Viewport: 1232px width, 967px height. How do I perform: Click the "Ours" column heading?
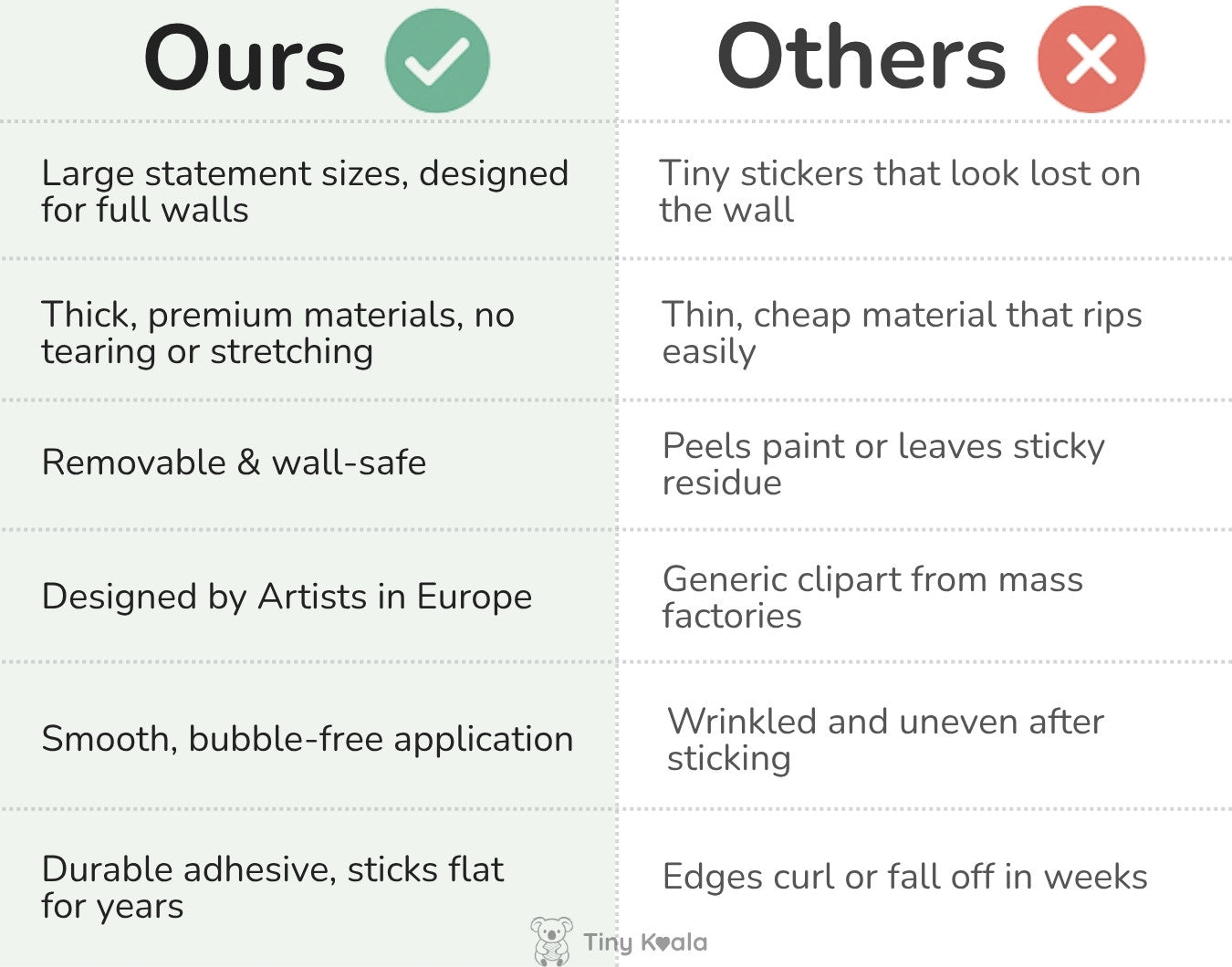(245, 60)
